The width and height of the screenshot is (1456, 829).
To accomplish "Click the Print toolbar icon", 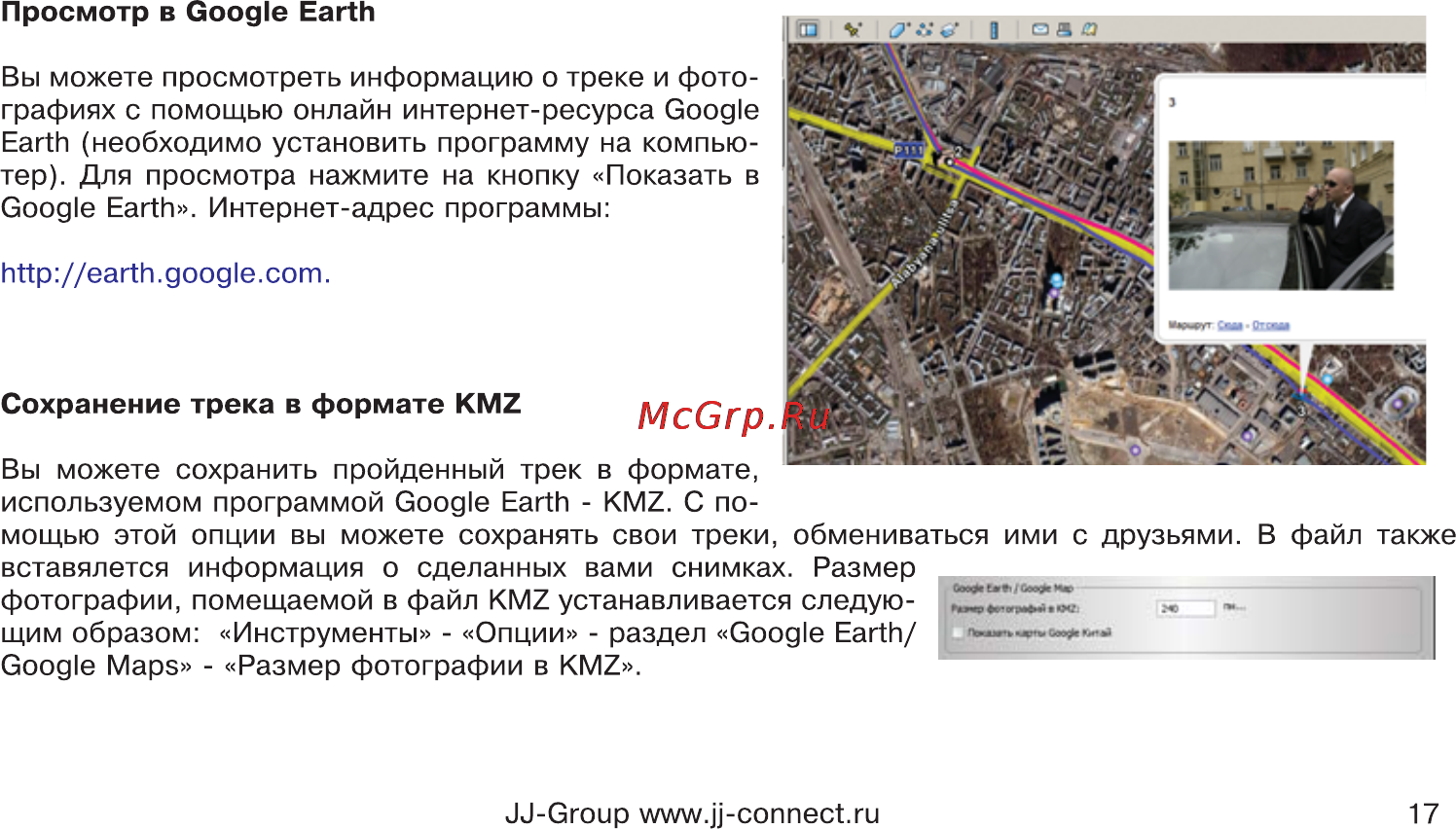I will (1064, 29).
